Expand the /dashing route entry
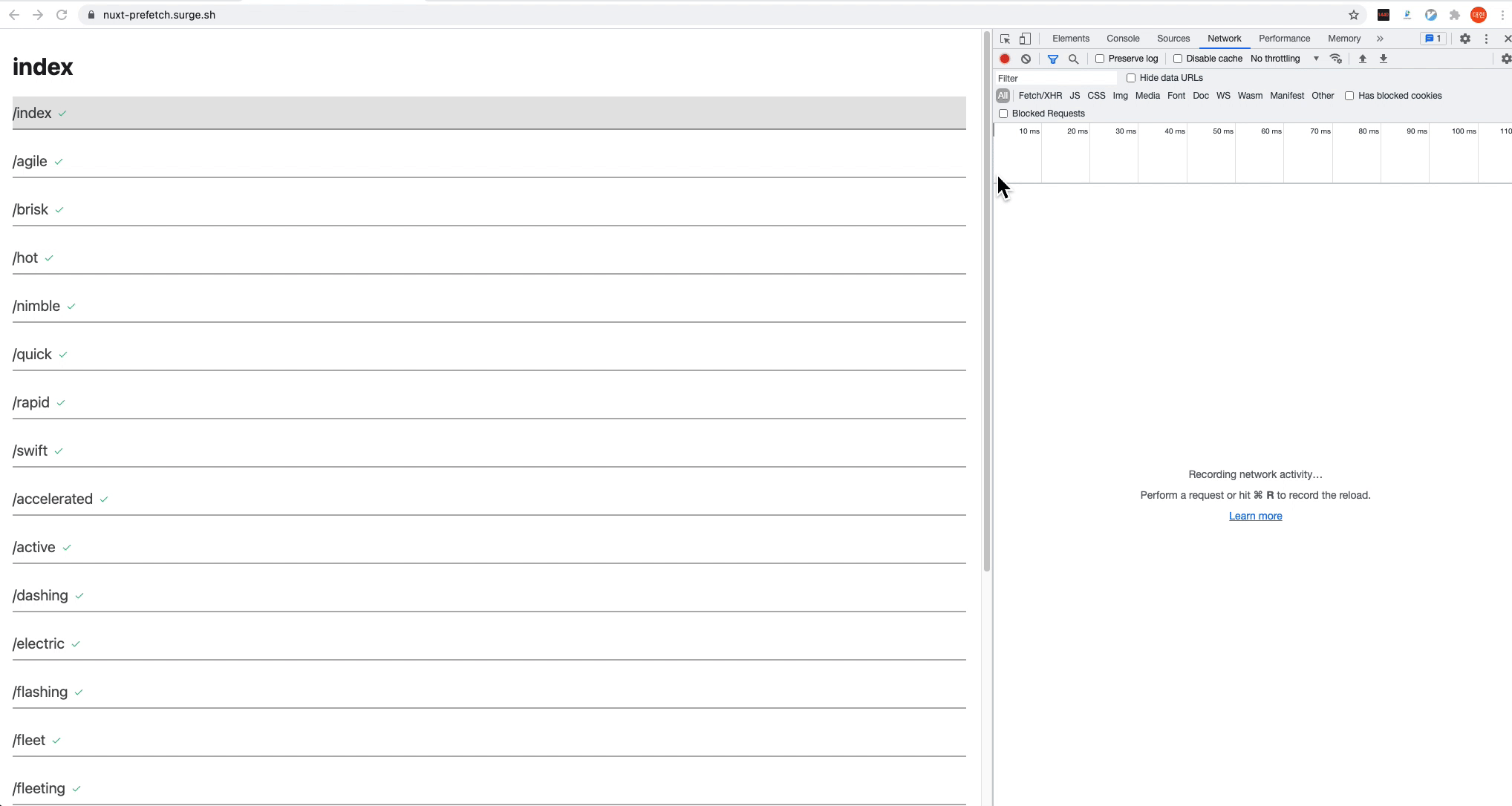The height and width of the screenshot is (806, 1512). coord(41,595)
